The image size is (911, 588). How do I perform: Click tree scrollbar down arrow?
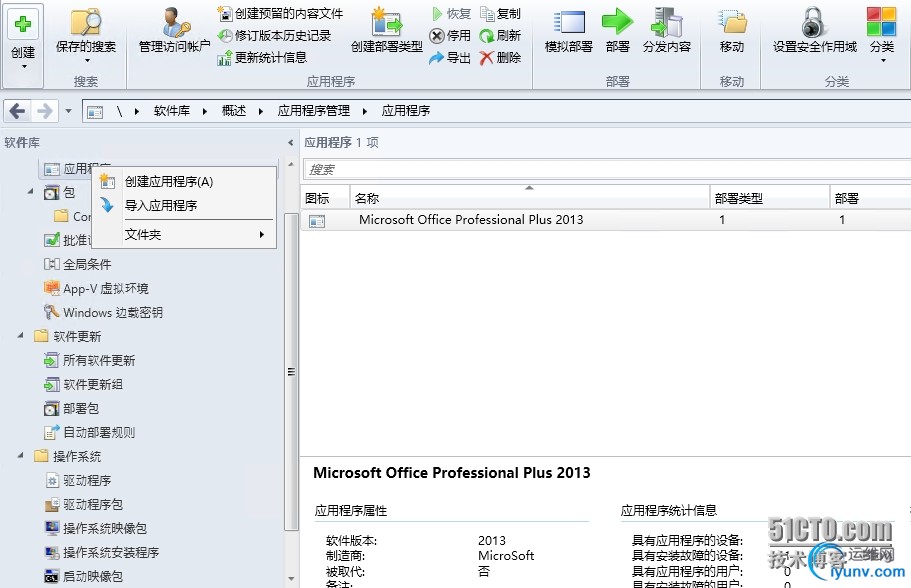pyautogui.click(x=291, y=579)
